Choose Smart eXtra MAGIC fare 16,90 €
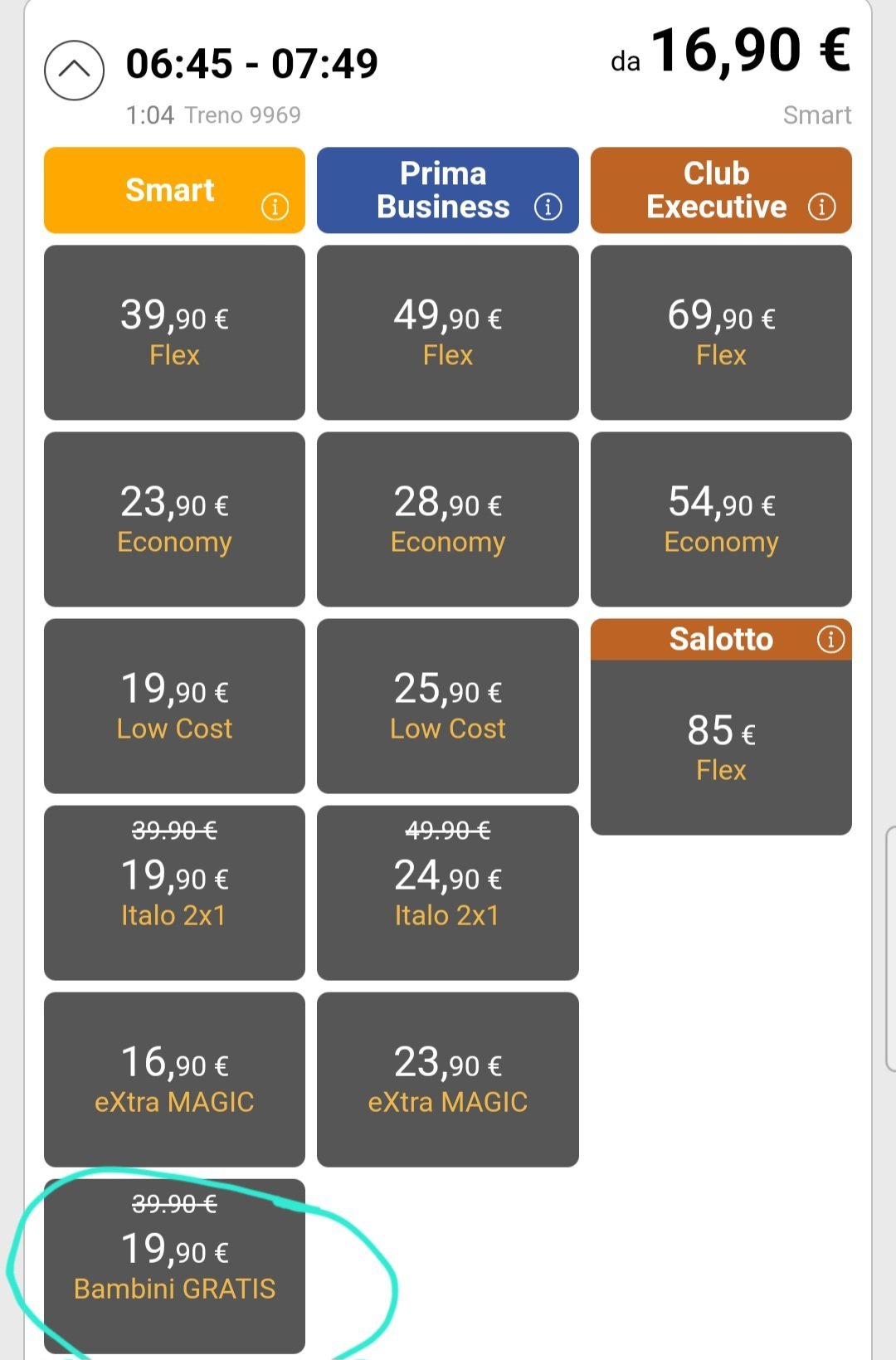 pyautogui.click(x=174, y=1080)
